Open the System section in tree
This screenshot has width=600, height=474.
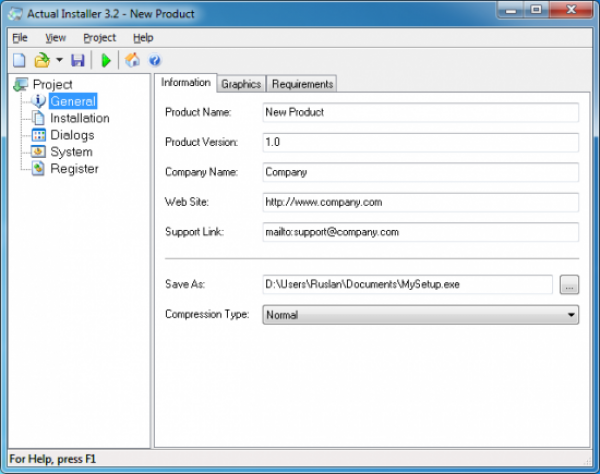pyautogui.click(x=71, y=152)
